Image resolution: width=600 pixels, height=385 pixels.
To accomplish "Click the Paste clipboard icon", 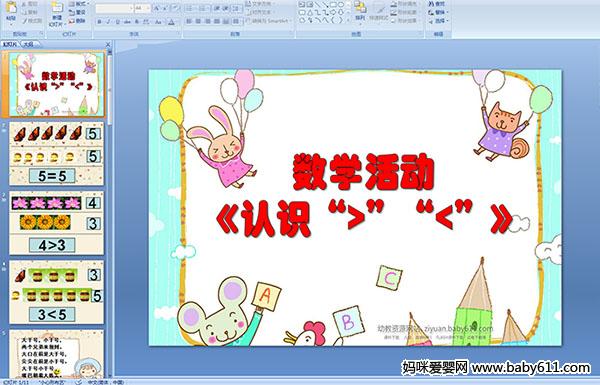I will [x=11, y=10].
